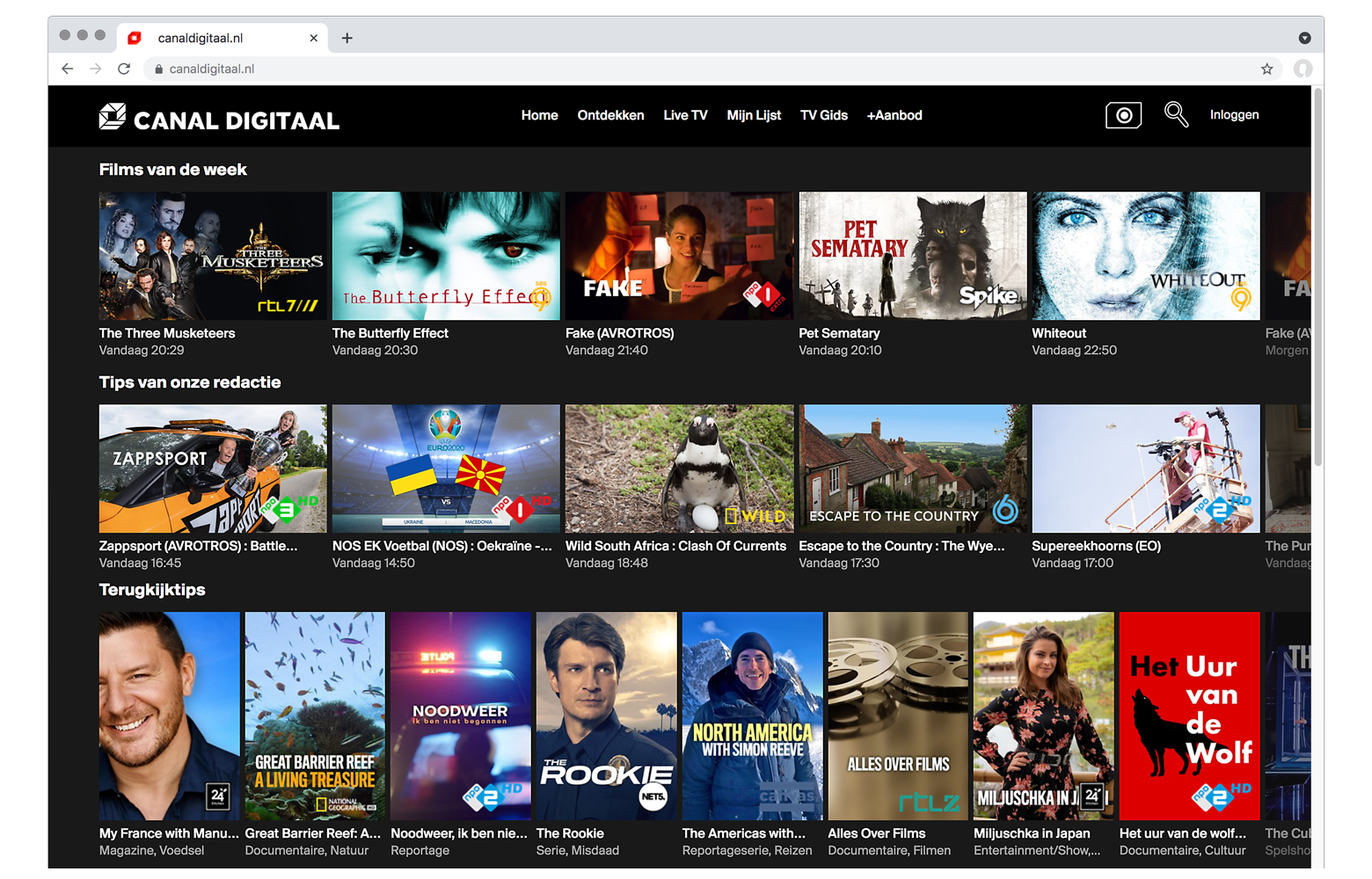1372x879 pixels.
Task: Open Escape to the Country thumbnail
Action: (912, 469)
